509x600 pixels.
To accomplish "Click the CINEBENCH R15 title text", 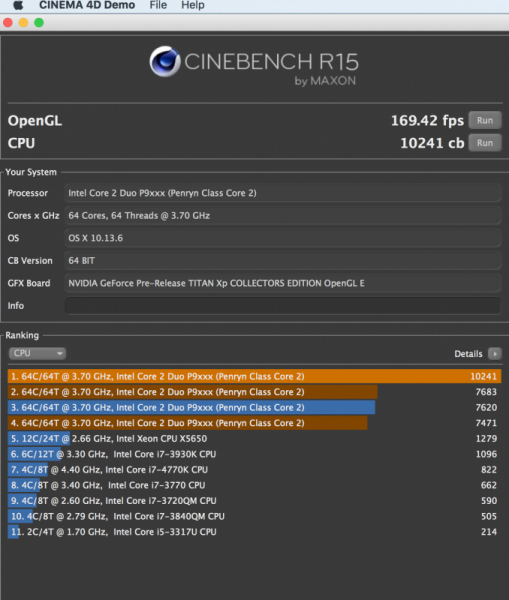I will tap(271, 62).
